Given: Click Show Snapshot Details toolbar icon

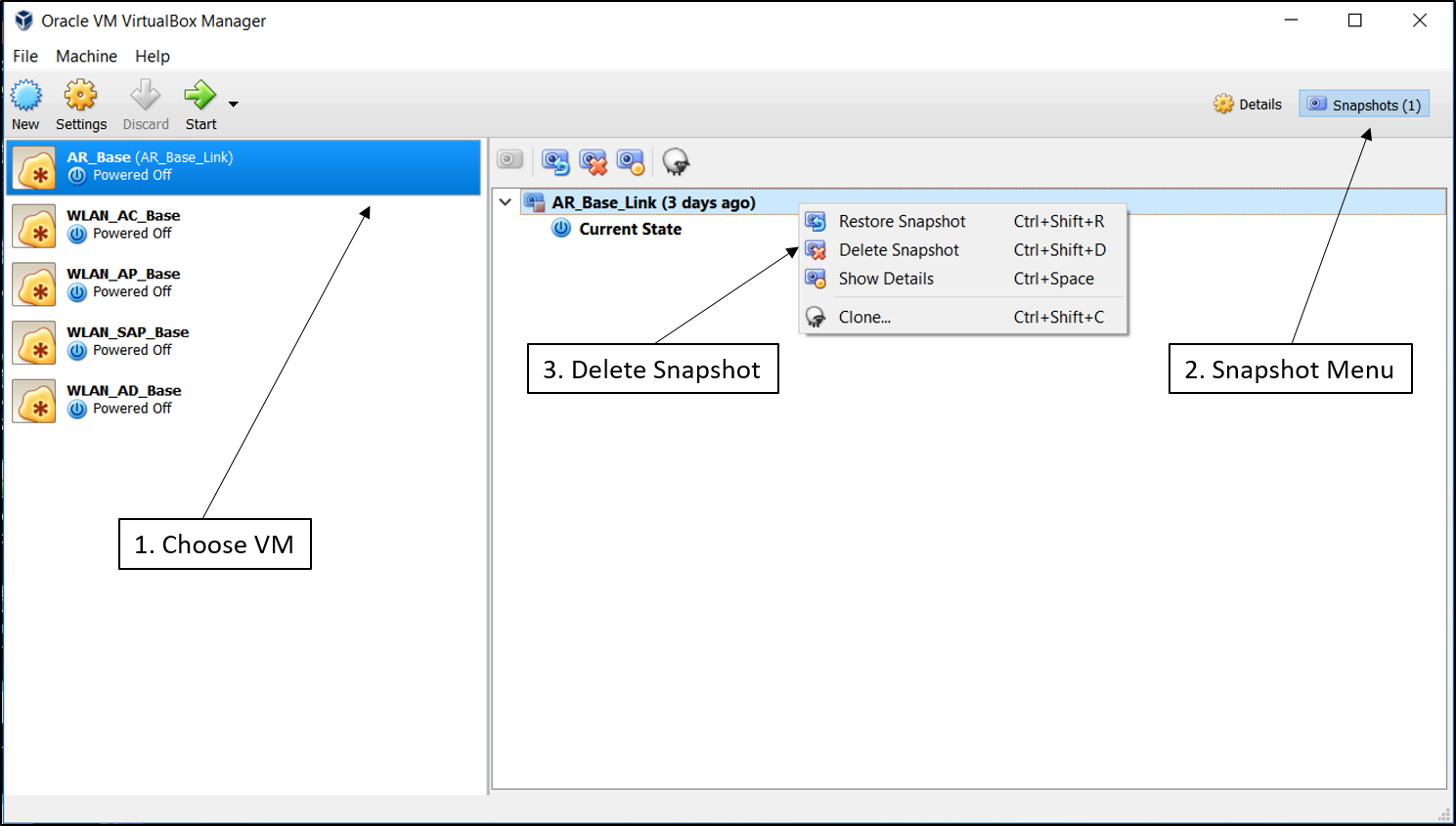Looking at the screenshot, I should click(x=631, y=161).
